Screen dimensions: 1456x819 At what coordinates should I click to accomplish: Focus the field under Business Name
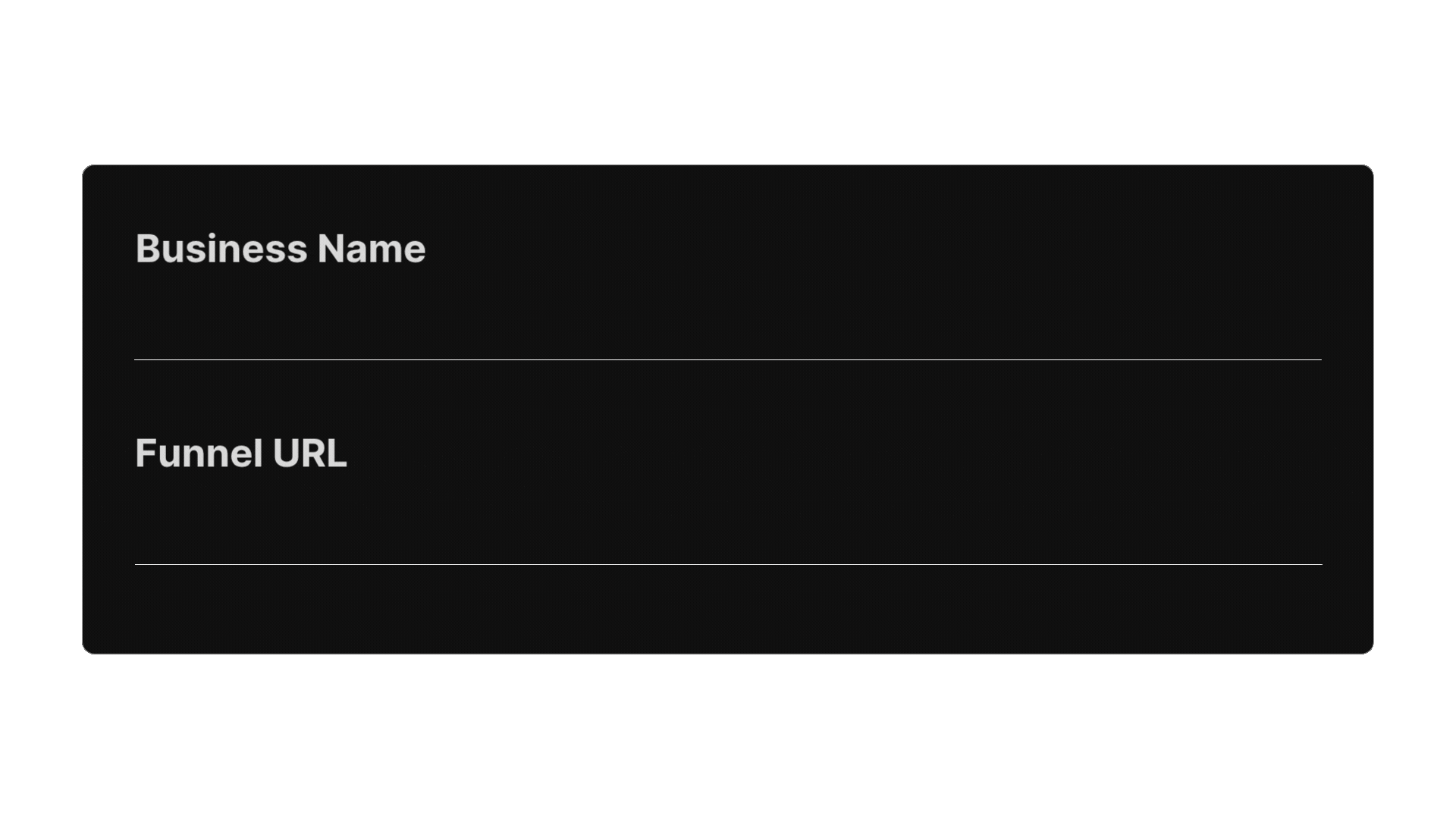[728, 326]
